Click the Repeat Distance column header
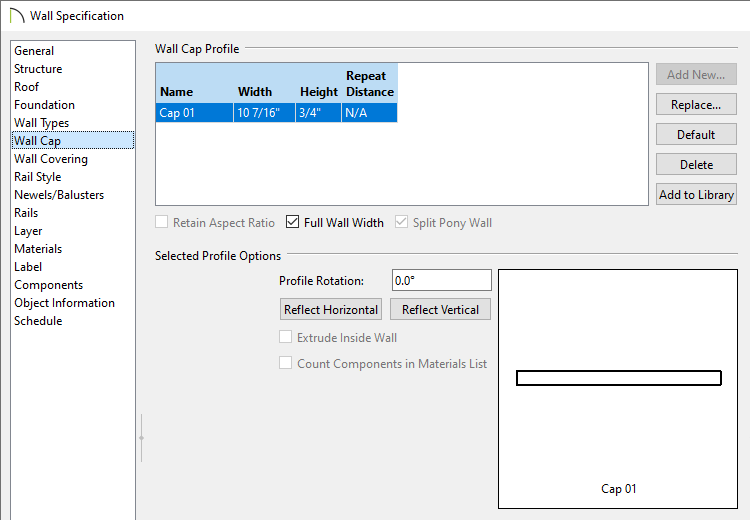The width and height of the screenshot is (750, 520). [369, 84]
